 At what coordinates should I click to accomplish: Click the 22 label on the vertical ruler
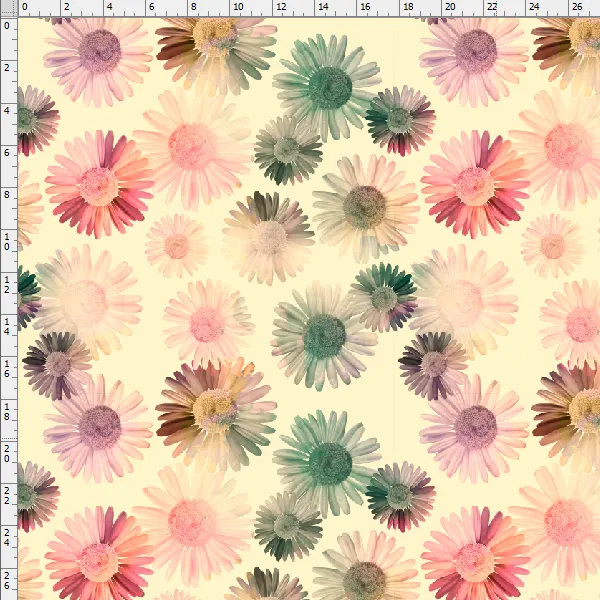pos(7,496)
